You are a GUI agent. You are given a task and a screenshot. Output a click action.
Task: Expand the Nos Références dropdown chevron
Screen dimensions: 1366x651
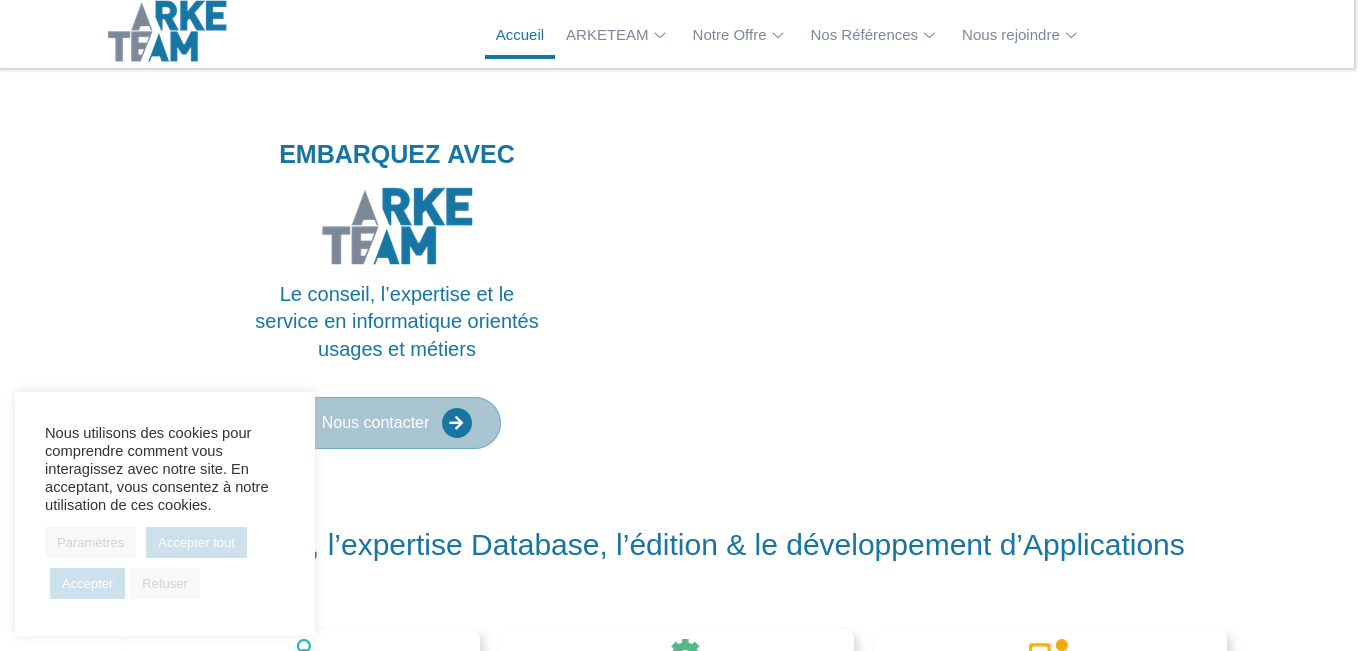tap(929, 36)
